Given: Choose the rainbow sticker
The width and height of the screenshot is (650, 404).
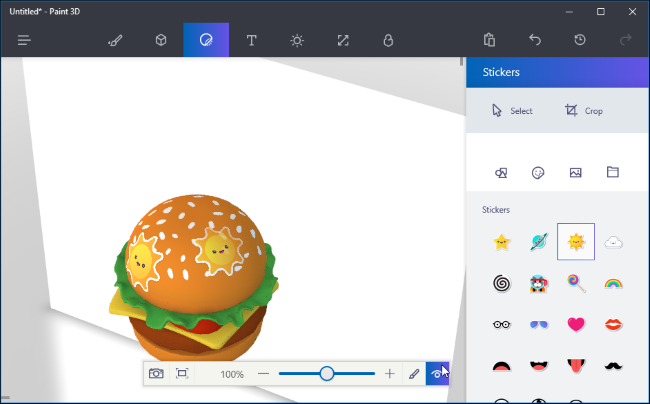Looking at the screenshot, I should [x=613, y=283].
